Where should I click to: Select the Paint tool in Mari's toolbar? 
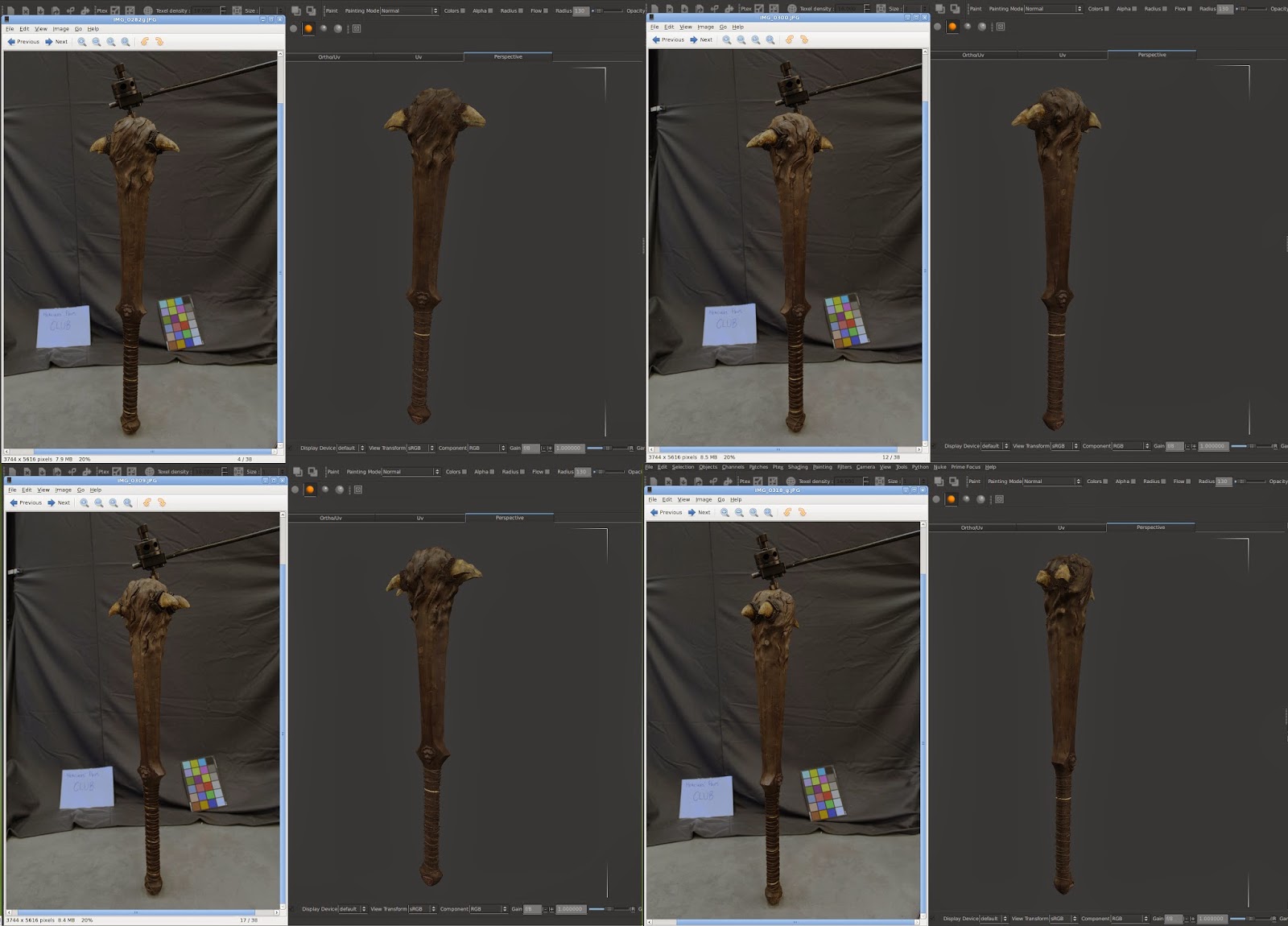332,10
